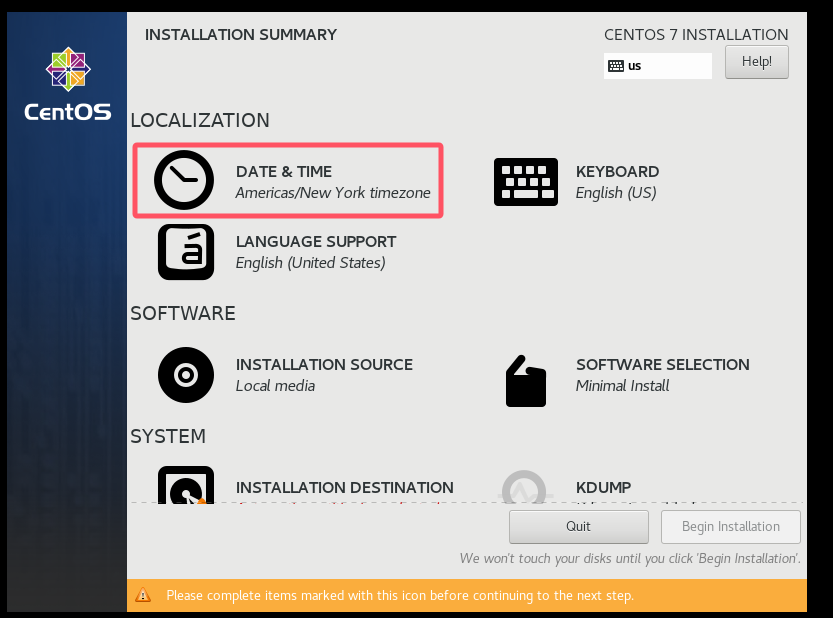Select SOFTWARE SELECTION label
Viewport: 833px width, 618px height.
(662, 365)
